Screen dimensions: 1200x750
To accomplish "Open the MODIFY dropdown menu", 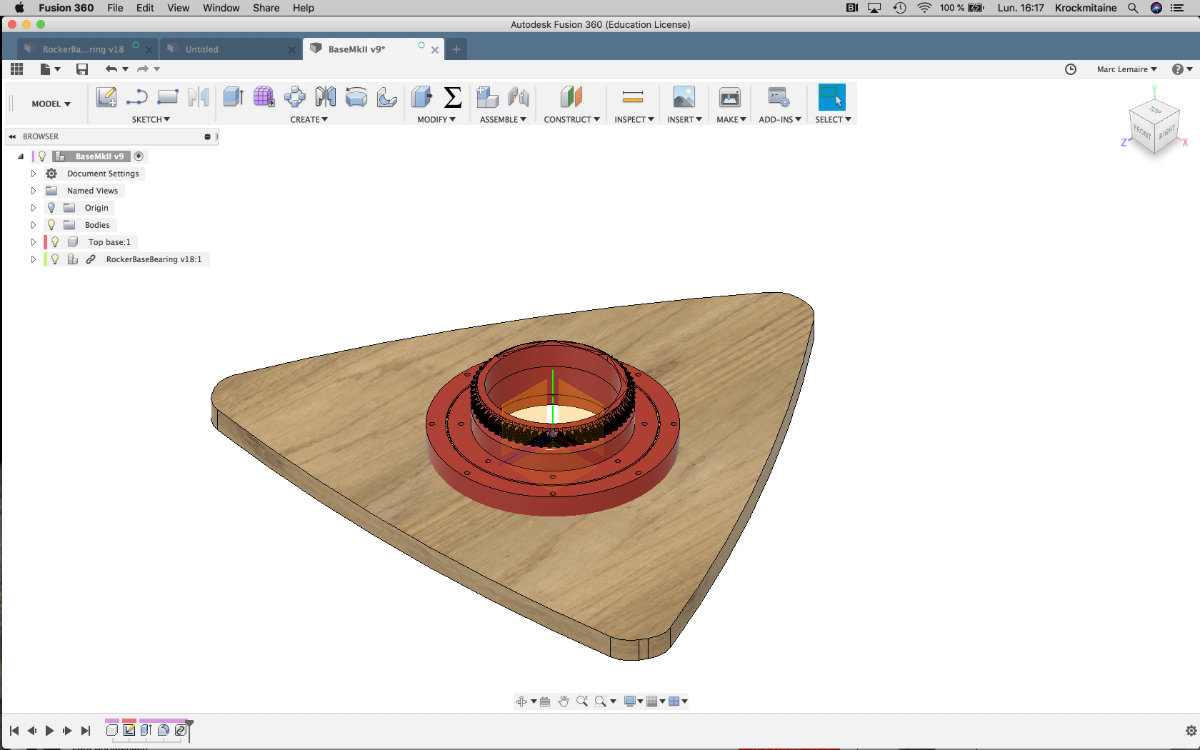I will point(436,119).
